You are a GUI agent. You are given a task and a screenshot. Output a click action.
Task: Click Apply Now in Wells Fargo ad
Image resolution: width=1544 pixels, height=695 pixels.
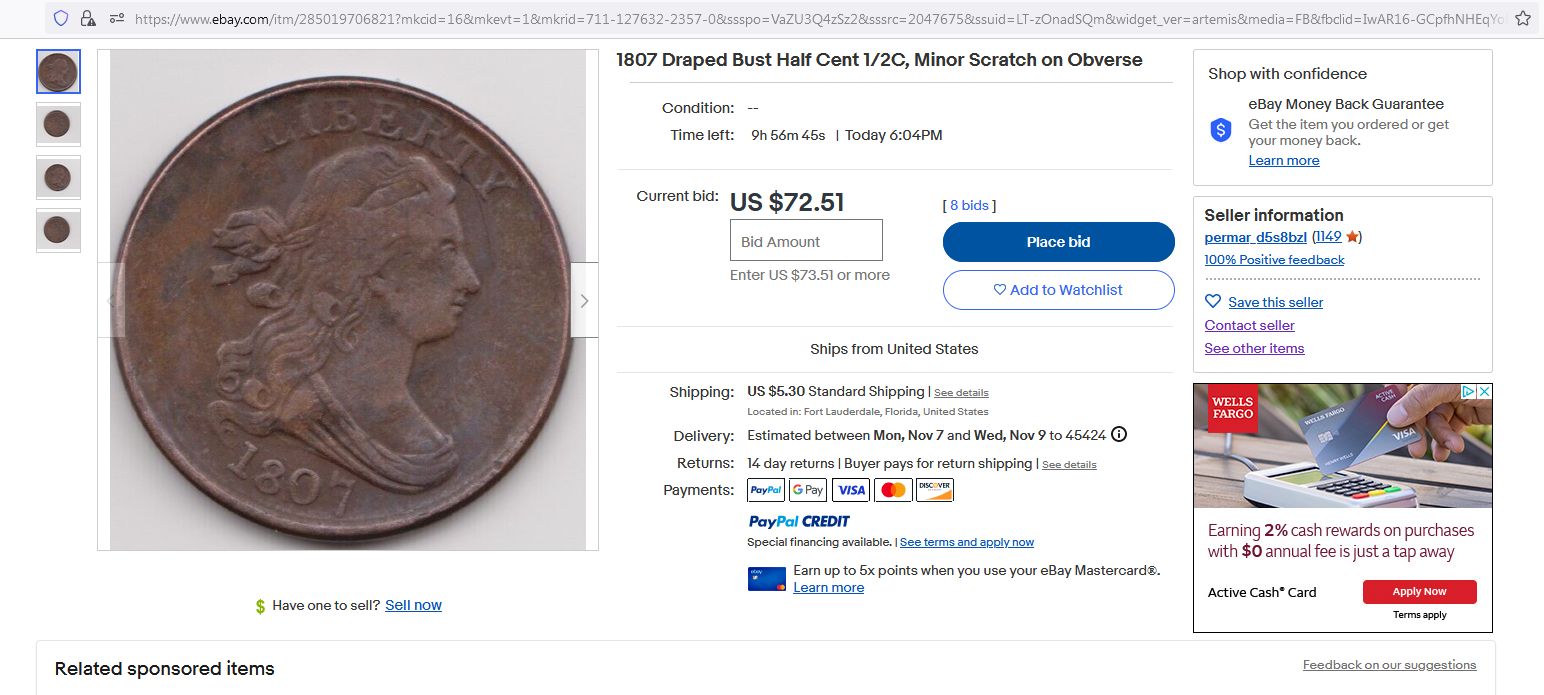1419,592
